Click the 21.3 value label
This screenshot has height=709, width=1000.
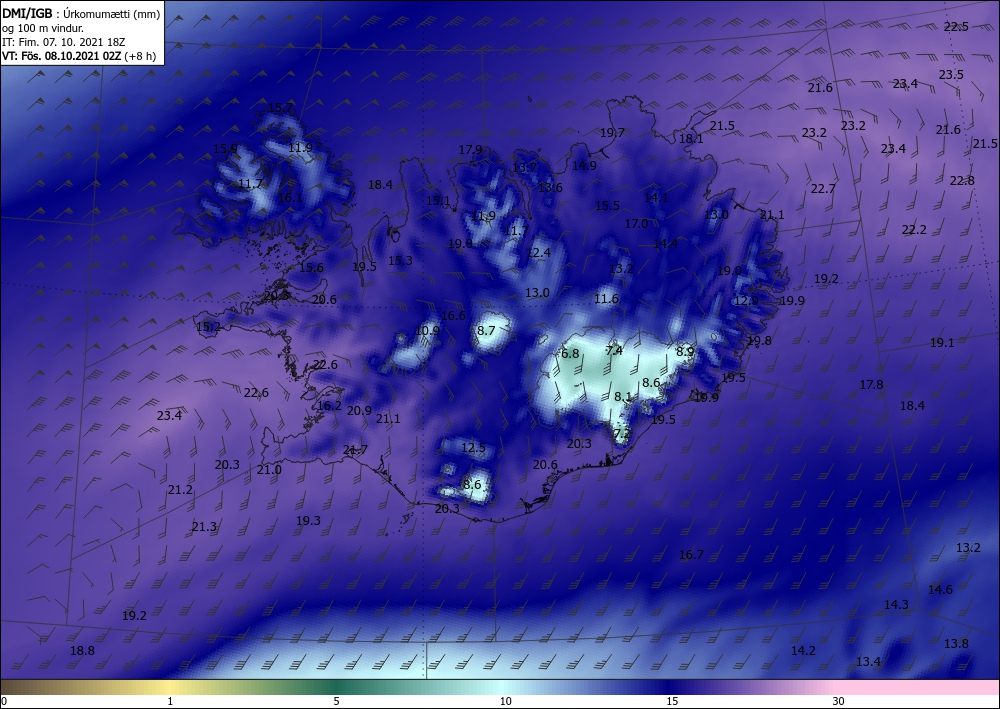(x=204, y=527)
